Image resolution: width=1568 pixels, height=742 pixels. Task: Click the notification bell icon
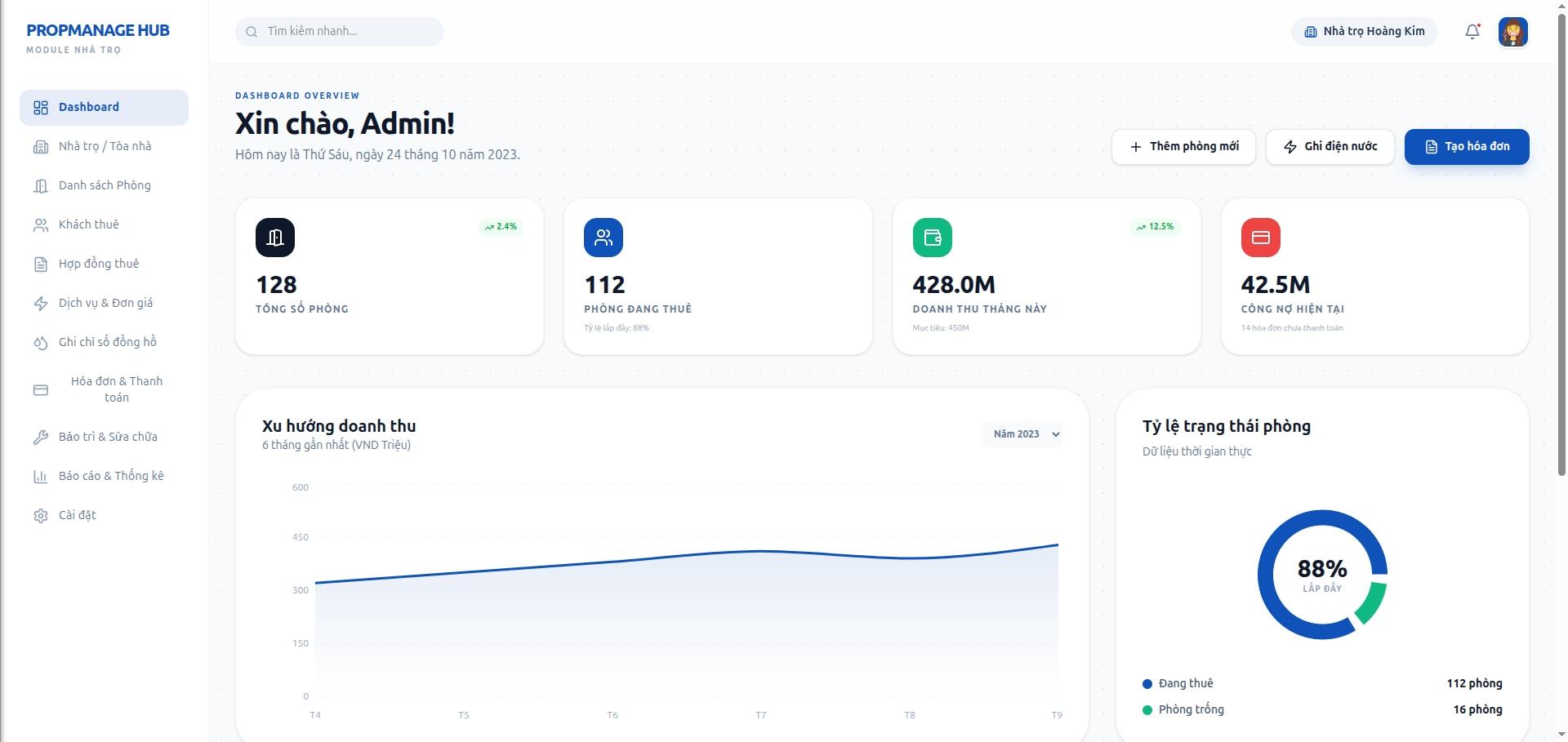click(1472, 31)
